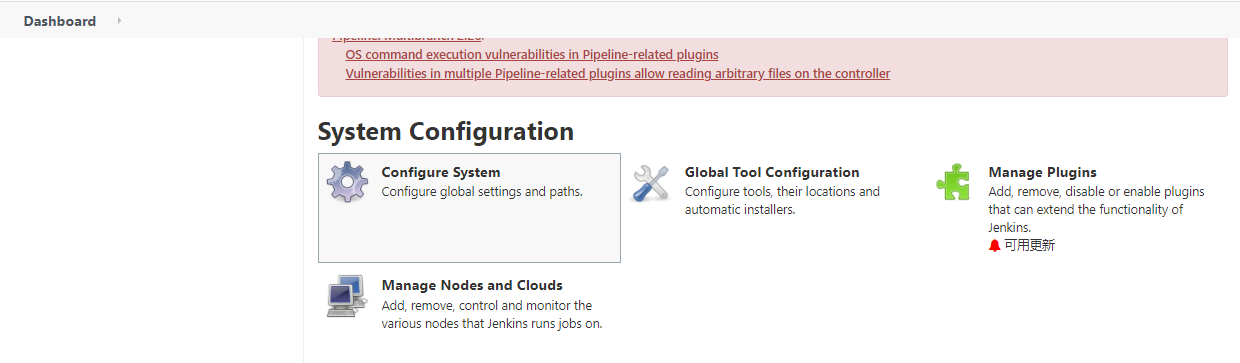Viewport: 1240px width, 363px height.
Task: Expand the Dashboard breadcrumb arrow menu
Action: (x=119, y=20)
